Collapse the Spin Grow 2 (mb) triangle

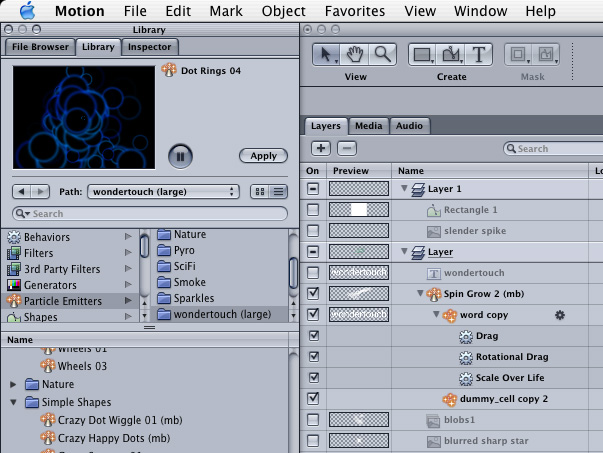pos(420,293)
